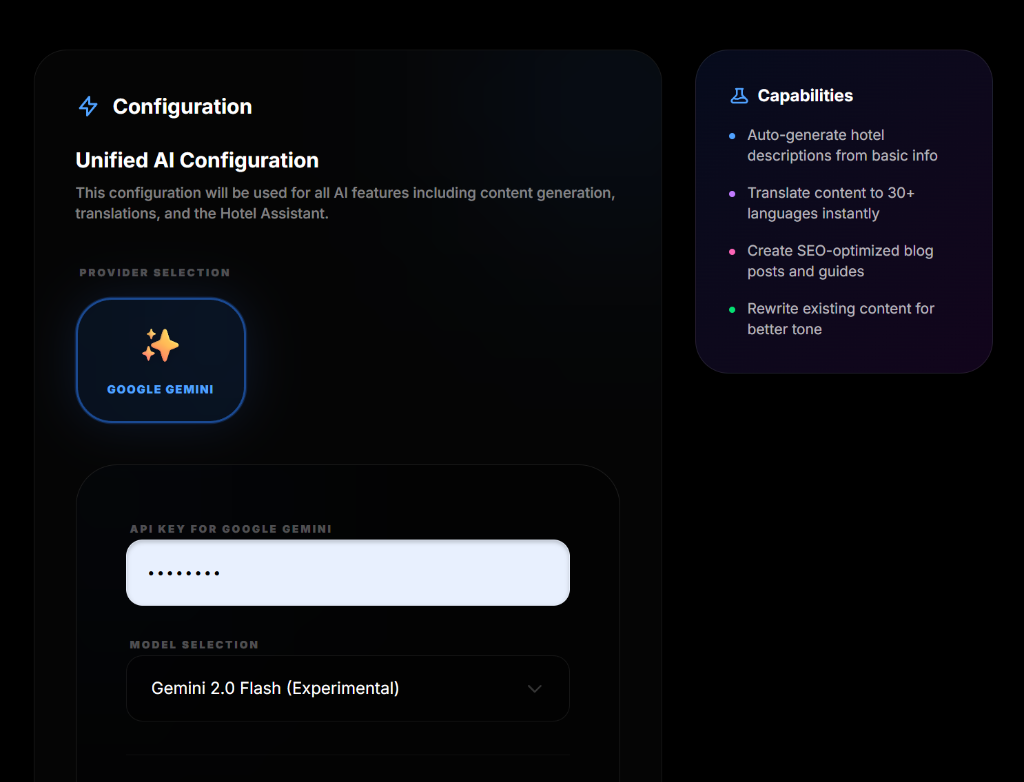Click the sparkle icon in the Gemini card
Image resolution: width=1024 pixels, height=782 pixels.
click(x=160, y=346)
